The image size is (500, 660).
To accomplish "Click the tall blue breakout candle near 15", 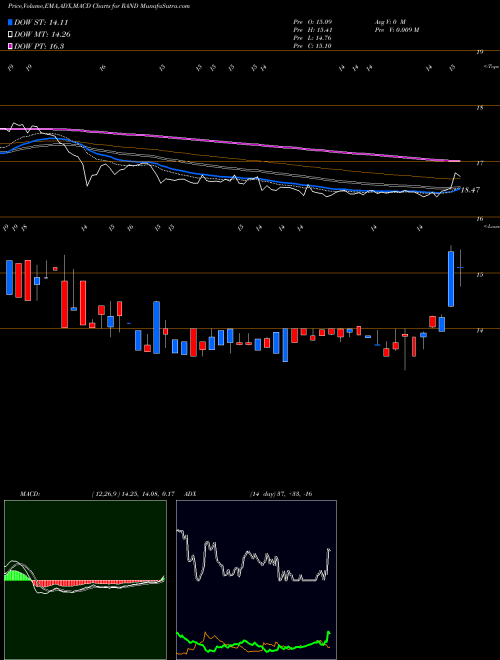I will pos(451,279).
